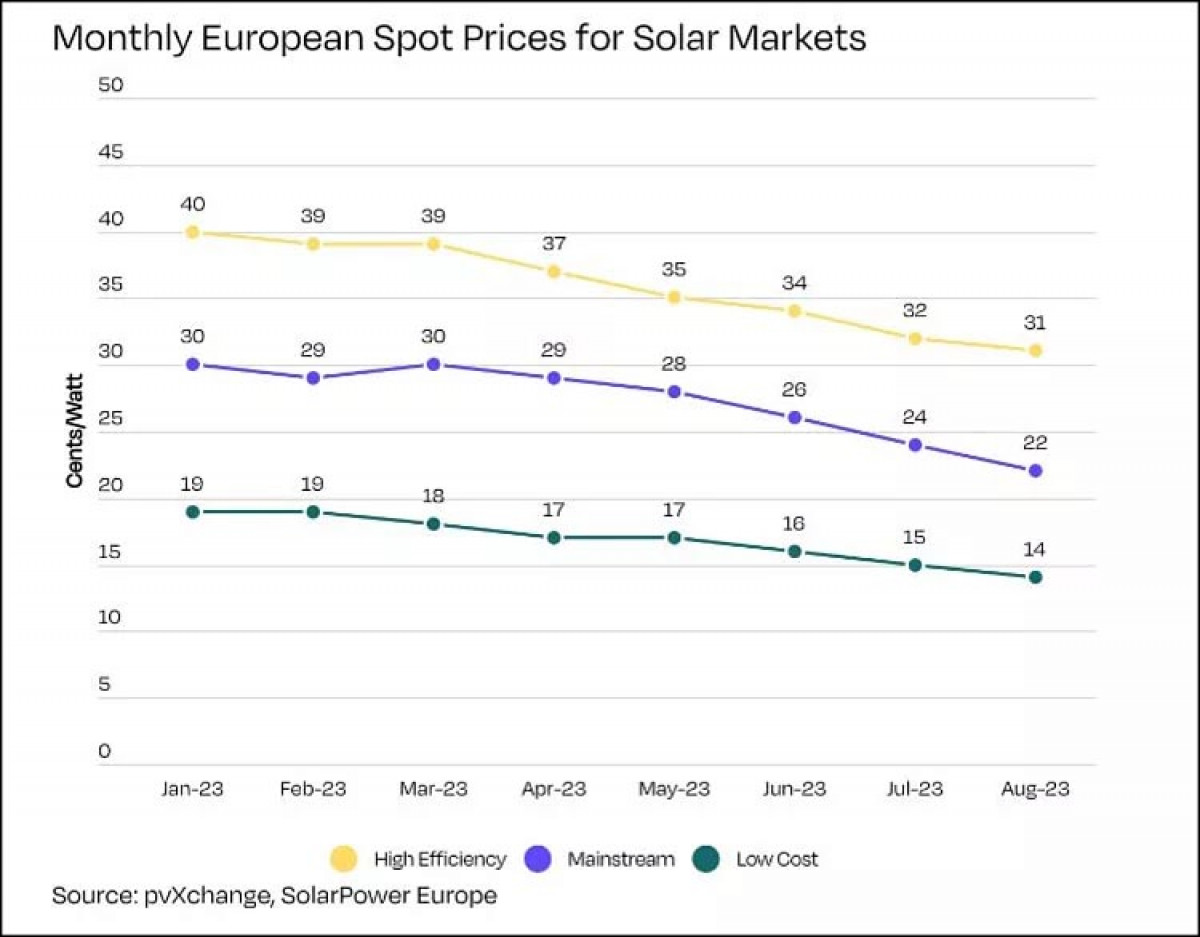
Task: Click the Cents/Watt y-axis title
Action: click(74, 431)
